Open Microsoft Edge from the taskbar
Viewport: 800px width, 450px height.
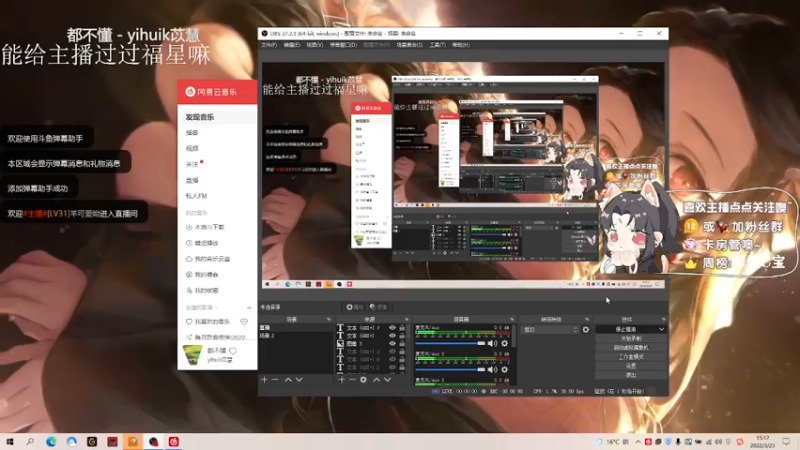[51, 442]
